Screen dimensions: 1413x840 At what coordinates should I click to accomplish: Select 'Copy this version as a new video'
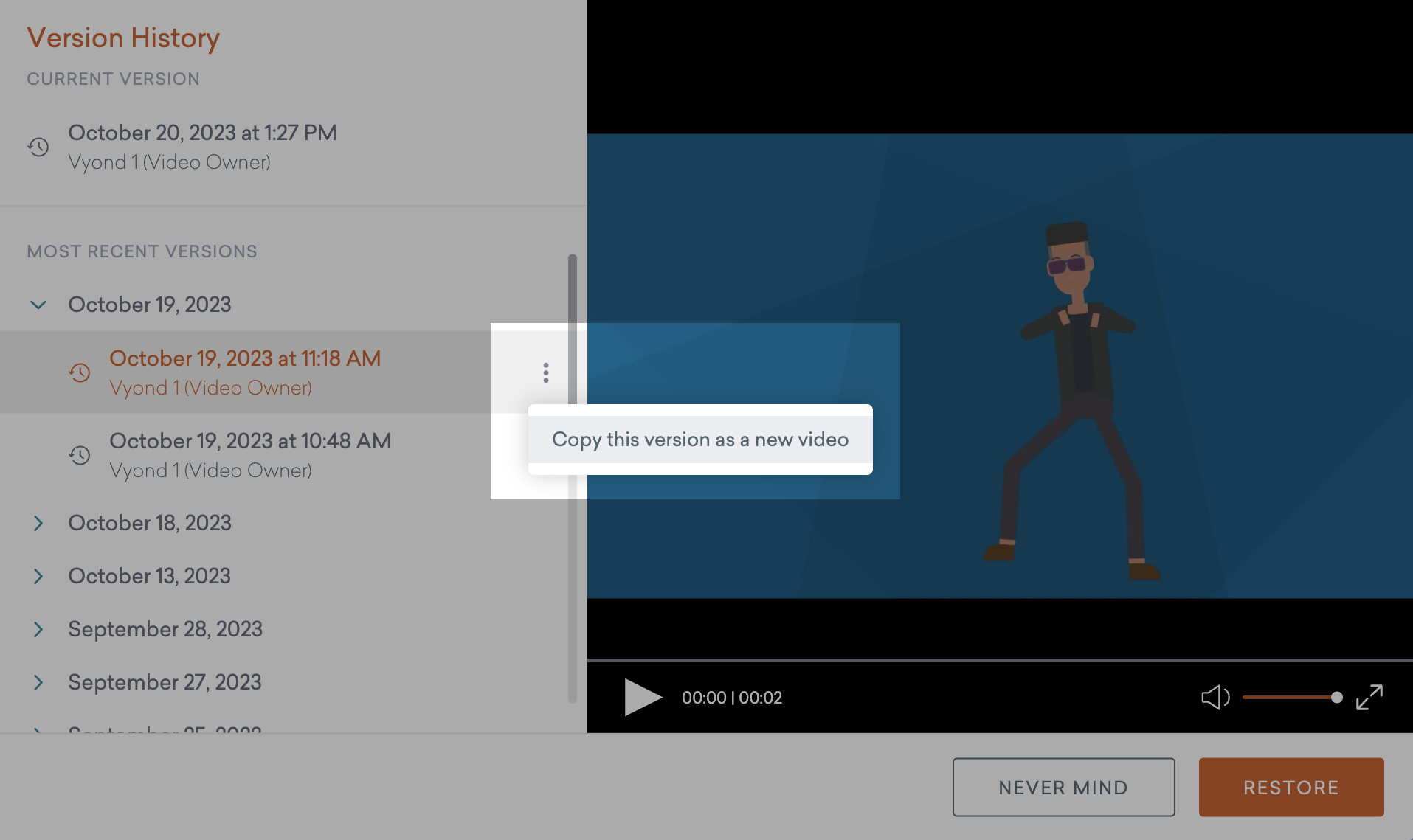pos(699,439)
